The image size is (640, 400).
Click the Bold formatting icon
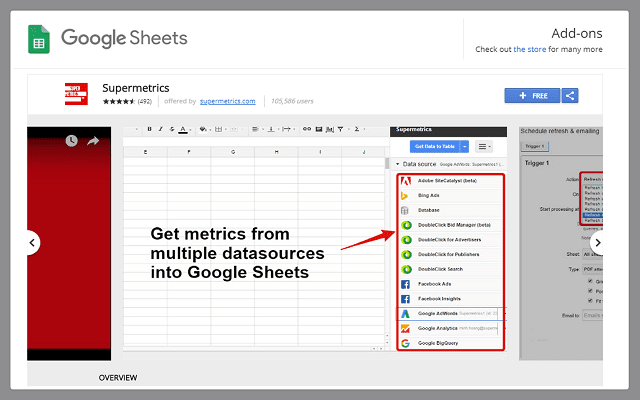pyautogui.click(x=149, y=129)
